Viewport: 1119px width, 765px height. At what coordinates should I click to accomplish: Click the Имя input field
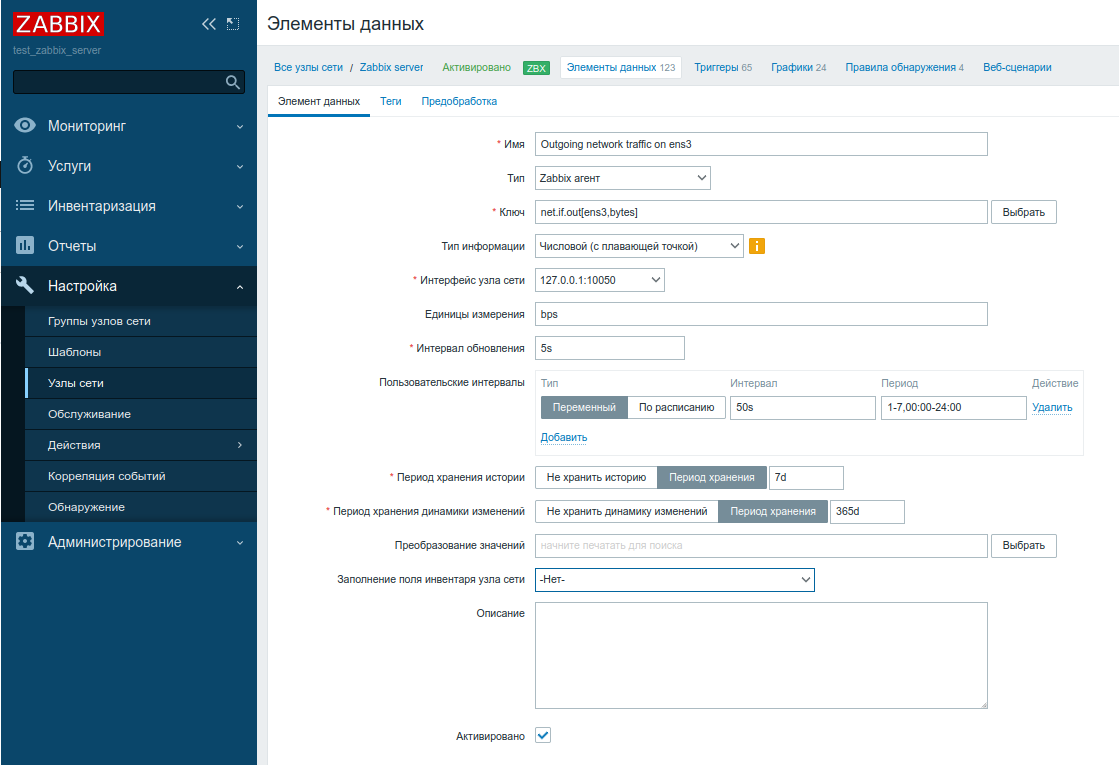tap(761, 144)
